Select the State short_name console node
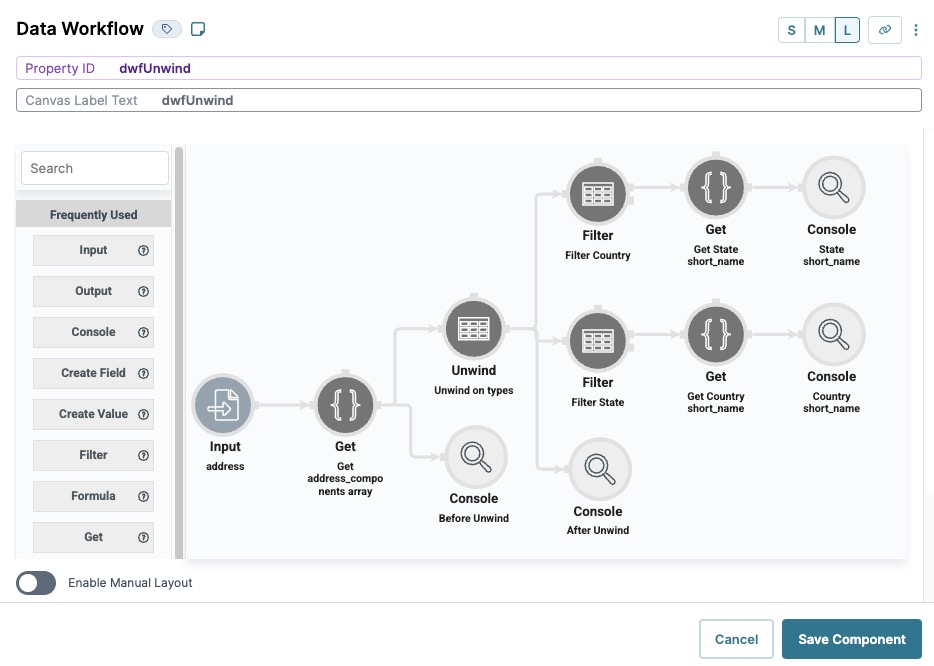Screen dimensions: 934x666 coord(833,188)
